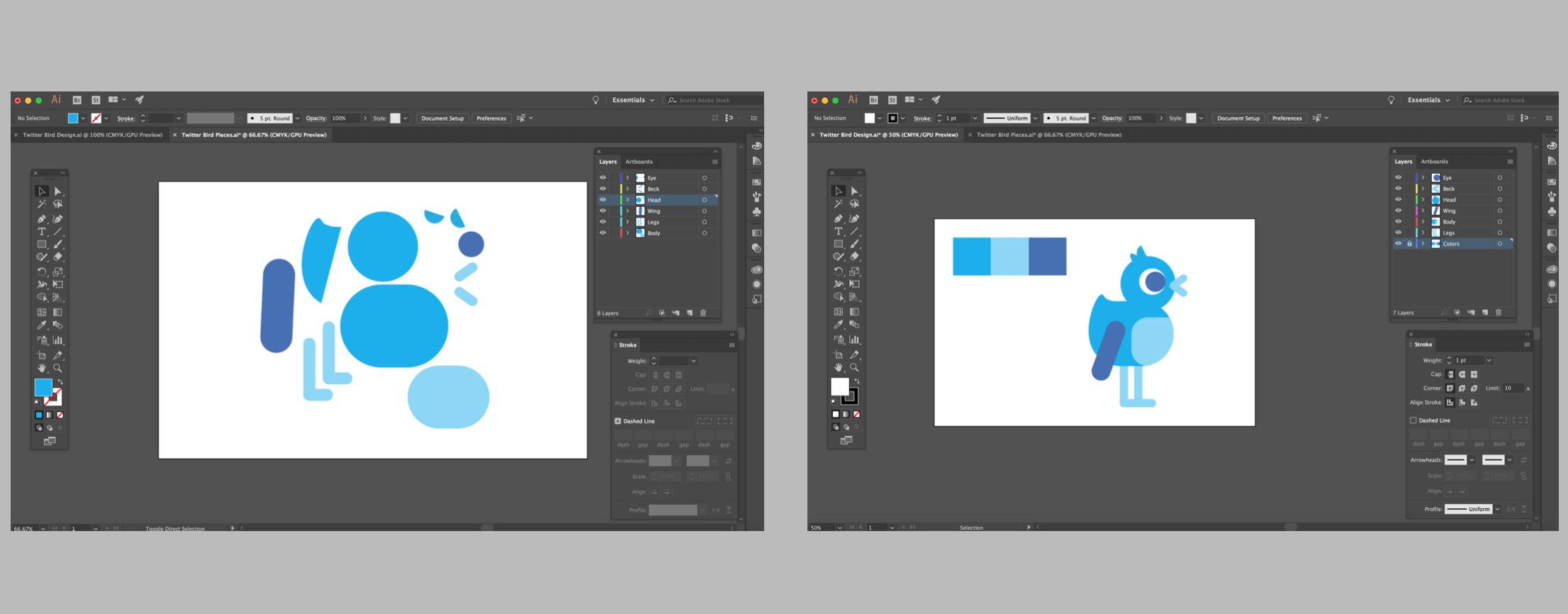Select the Curvature tool in right window
The width and height of the screenshot is (1568, 614).
[855, 218]
